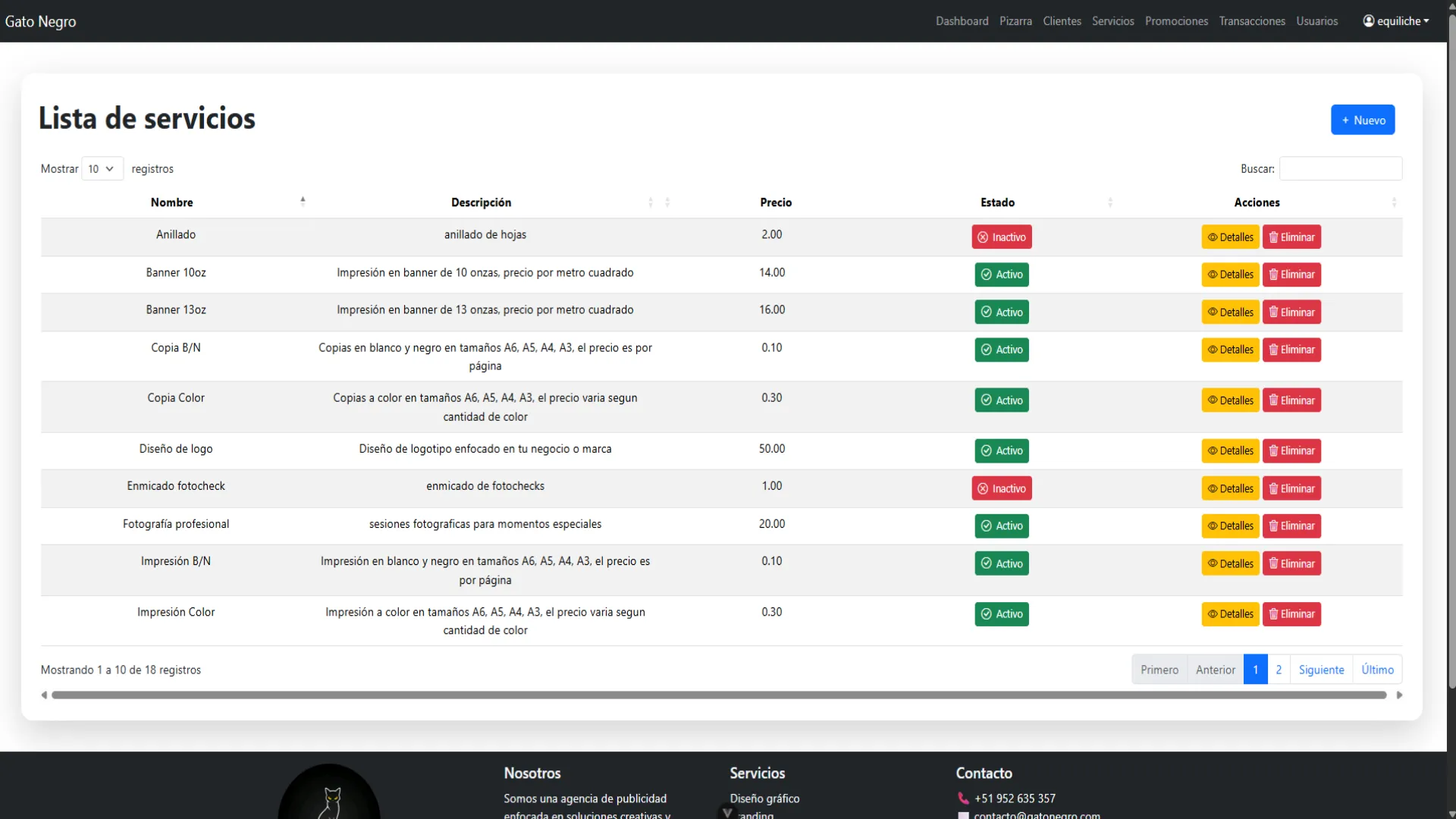Image resolution: width=1456 pixels, height=819 pixels.
Task: Focus the Buscar search field
Action: (1341, 168)
